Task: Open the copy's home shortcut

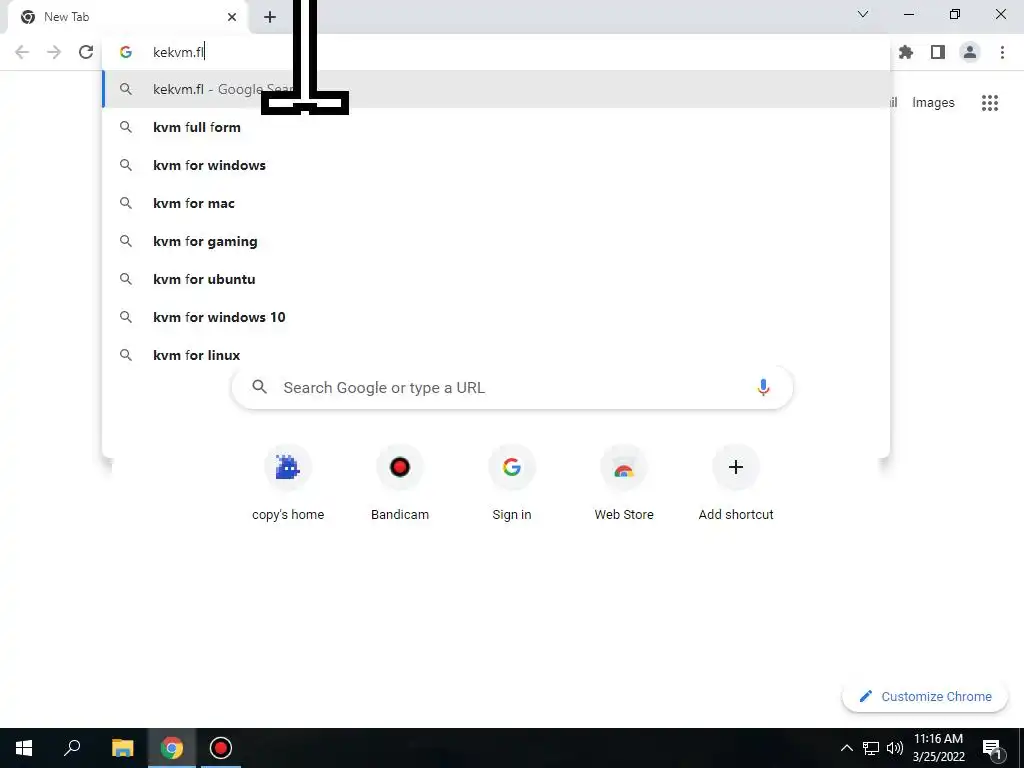Action: (x=288, y=483)
